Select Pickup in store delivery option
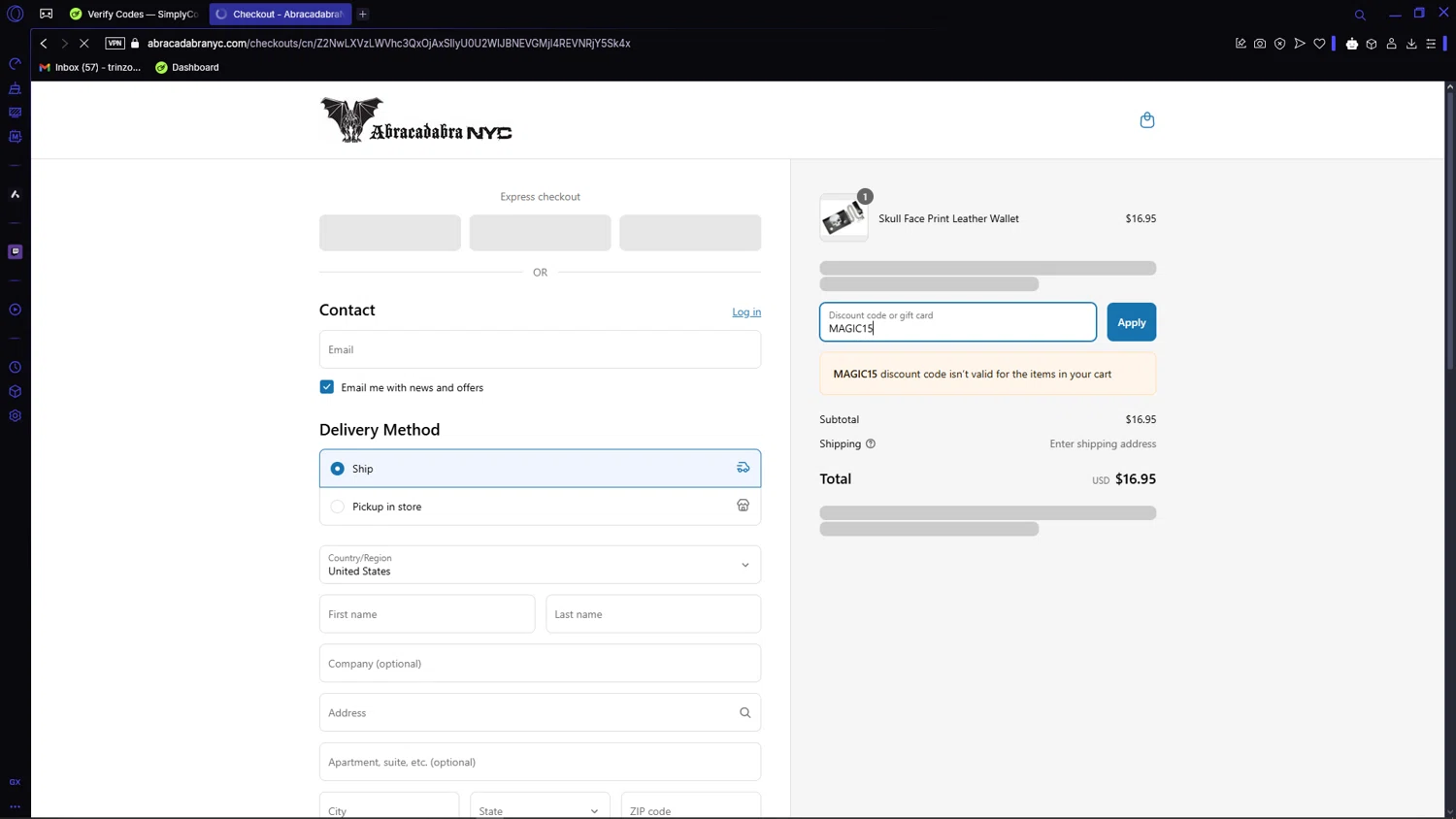This screenshot has height=819, width=1456. 540,507
